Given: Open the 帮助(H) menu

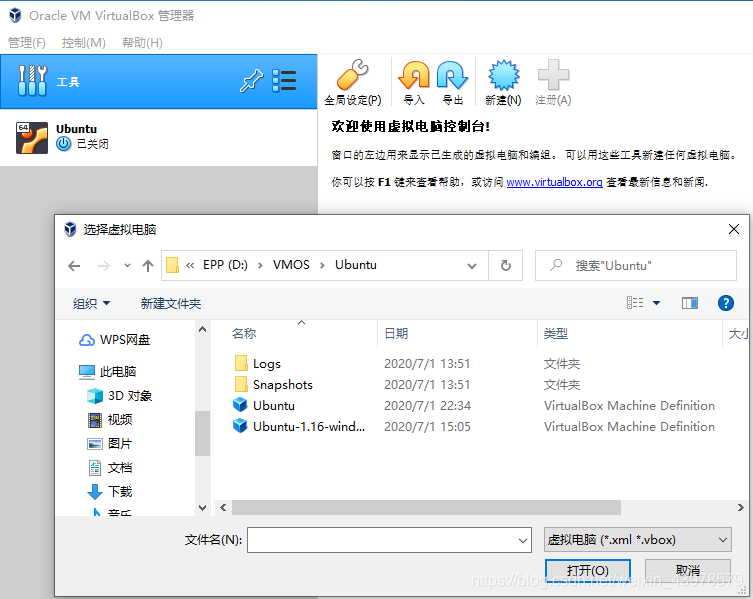Looking at the screenshot, I should click(142, 43).
